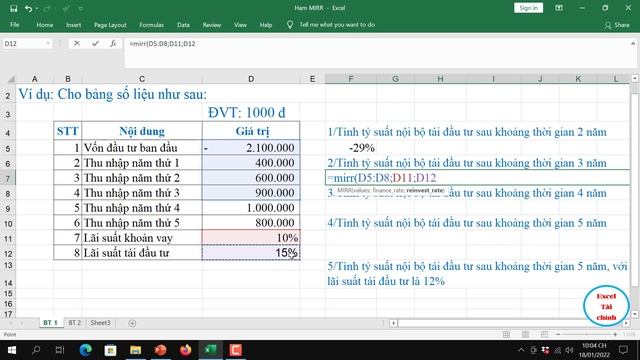The image size is (640, 360).
Task: Open Task View on the taskbar
Action: point(60,350)
